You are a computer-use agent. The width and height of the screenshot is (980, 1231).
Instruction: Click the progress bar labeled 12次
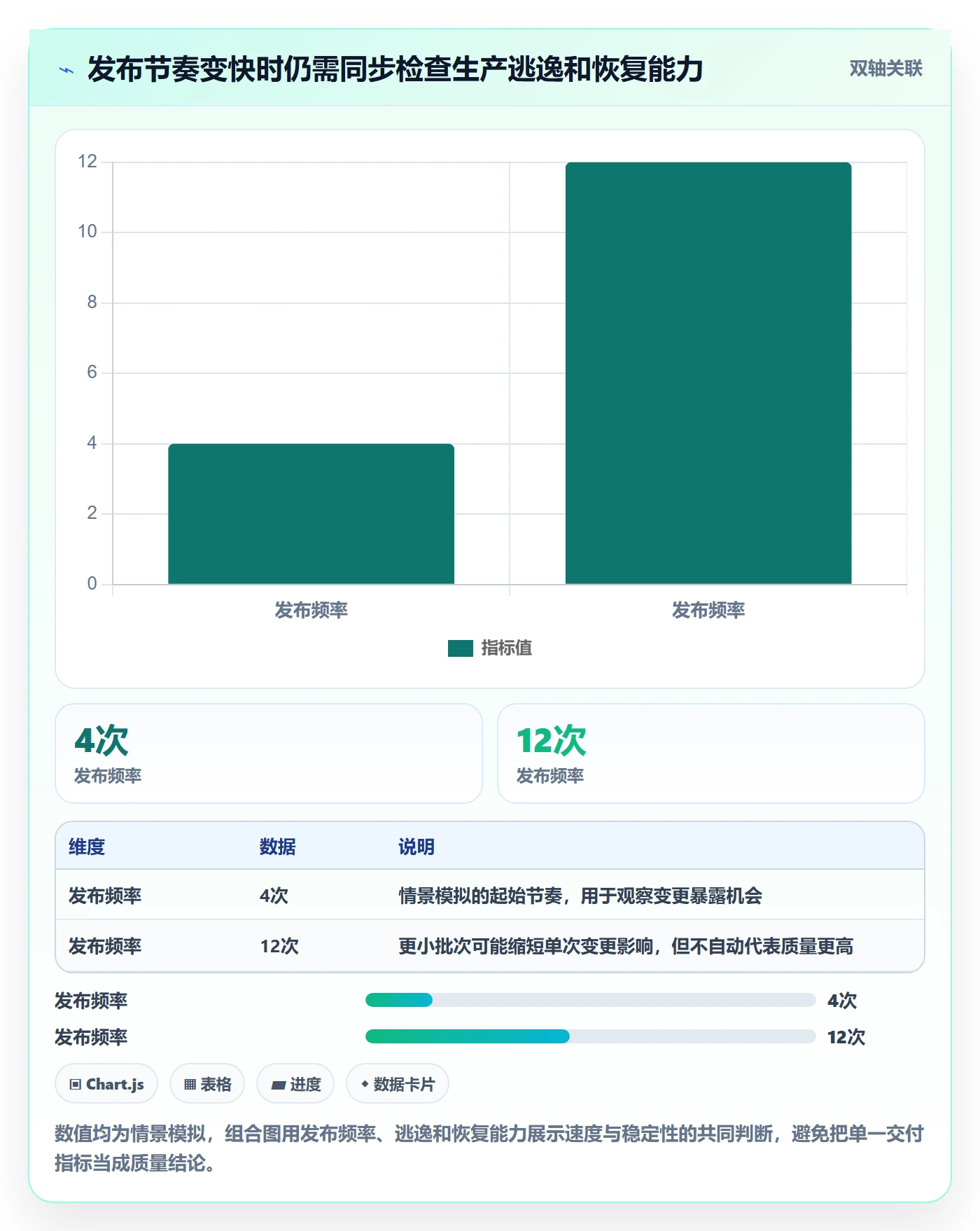coord(590,1036)
